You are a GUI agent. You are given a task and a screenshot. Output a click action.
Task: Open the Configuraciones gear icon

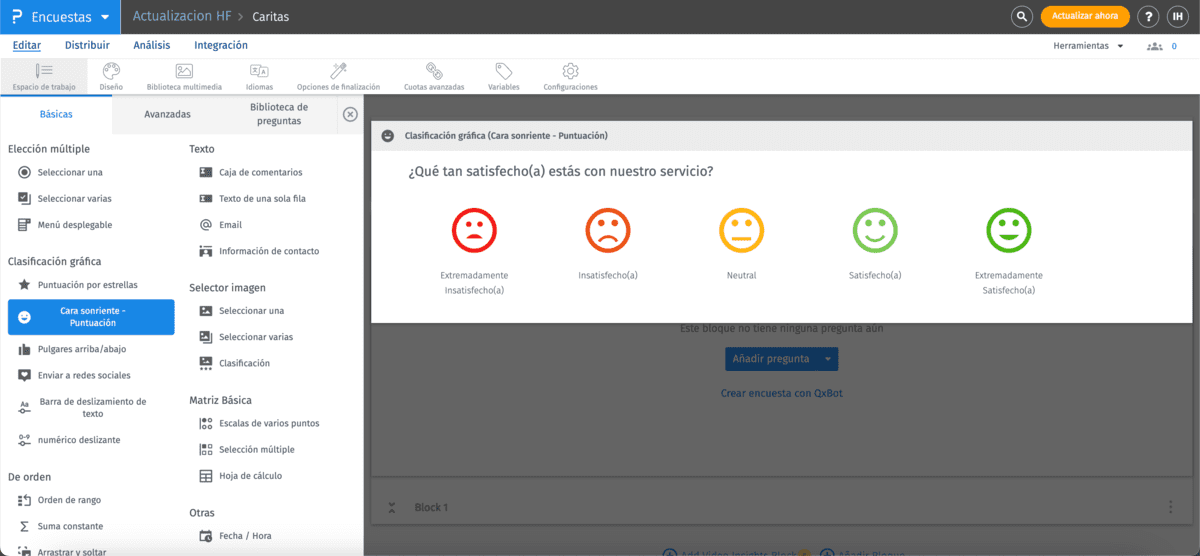[570, 76]
